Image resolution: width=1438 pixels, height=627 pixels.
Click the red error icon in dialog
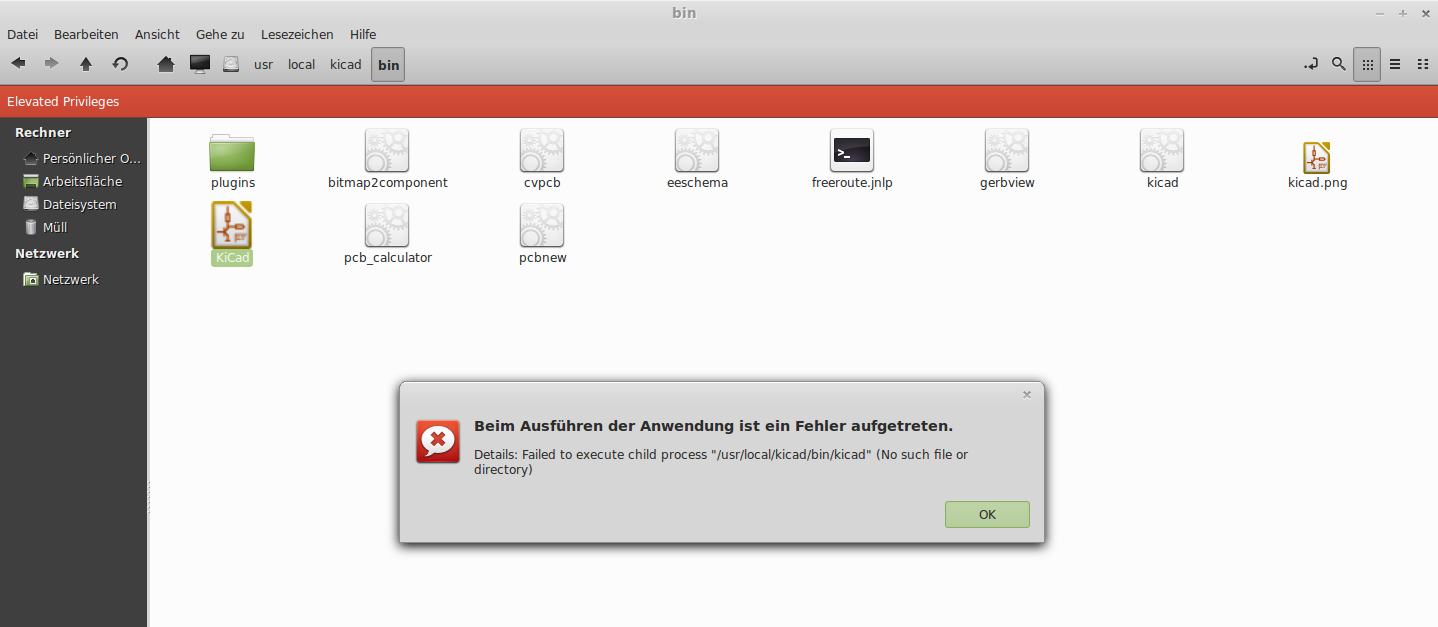438,441
